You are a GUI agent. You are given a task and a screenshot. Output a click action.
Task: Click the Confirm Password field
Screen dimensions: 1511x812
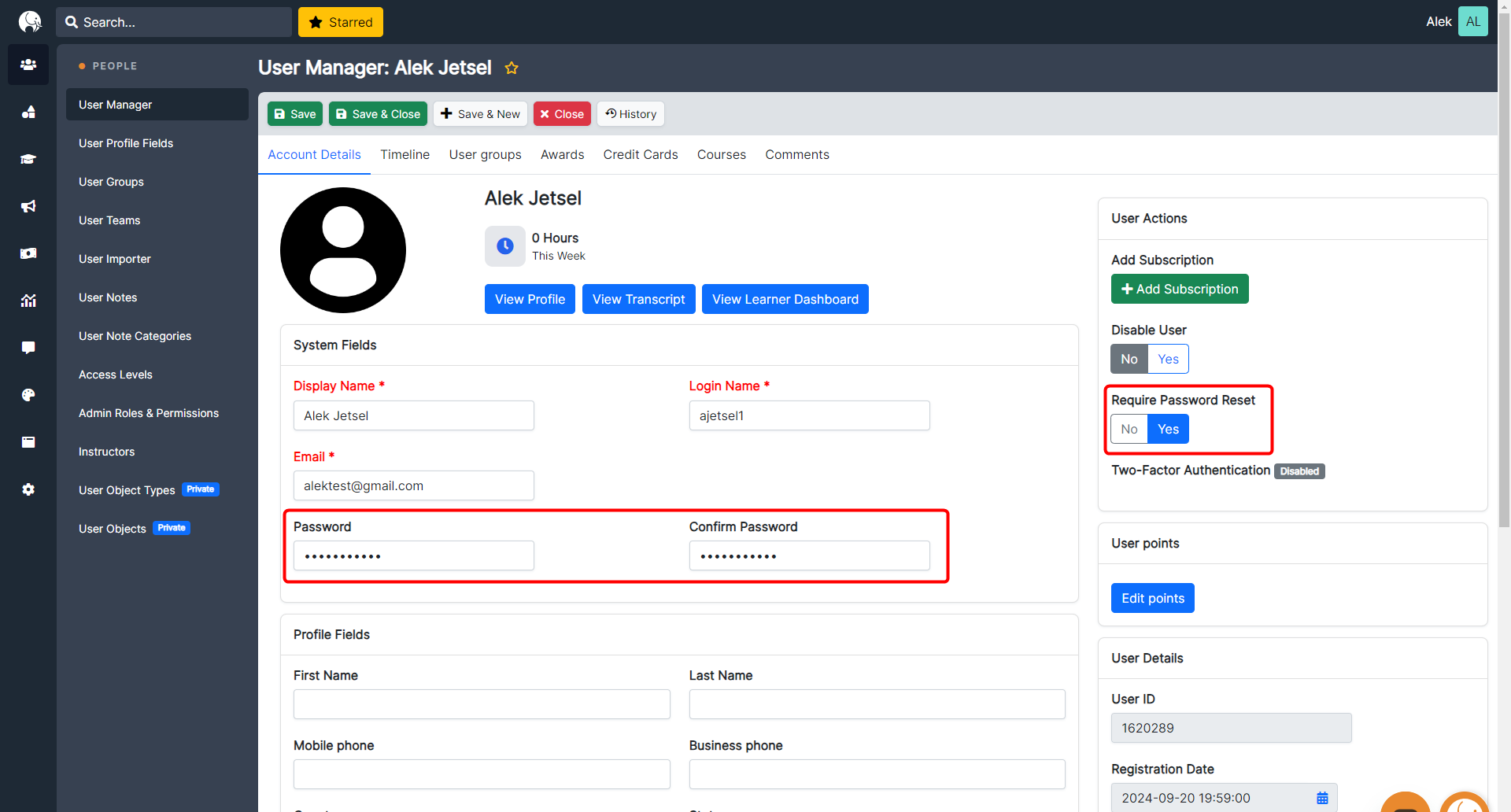click(810, 555)
